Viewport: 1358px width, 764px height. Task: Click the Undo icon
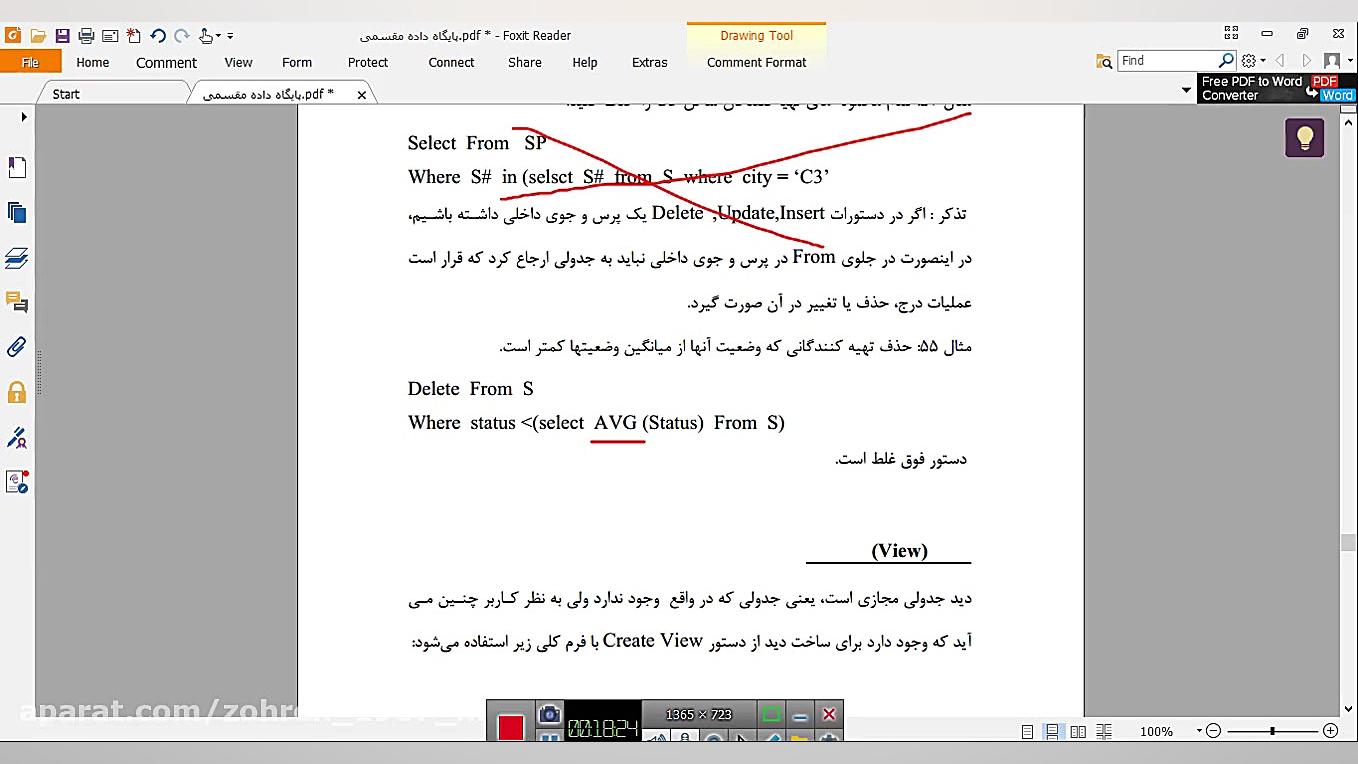click(159, 36)
